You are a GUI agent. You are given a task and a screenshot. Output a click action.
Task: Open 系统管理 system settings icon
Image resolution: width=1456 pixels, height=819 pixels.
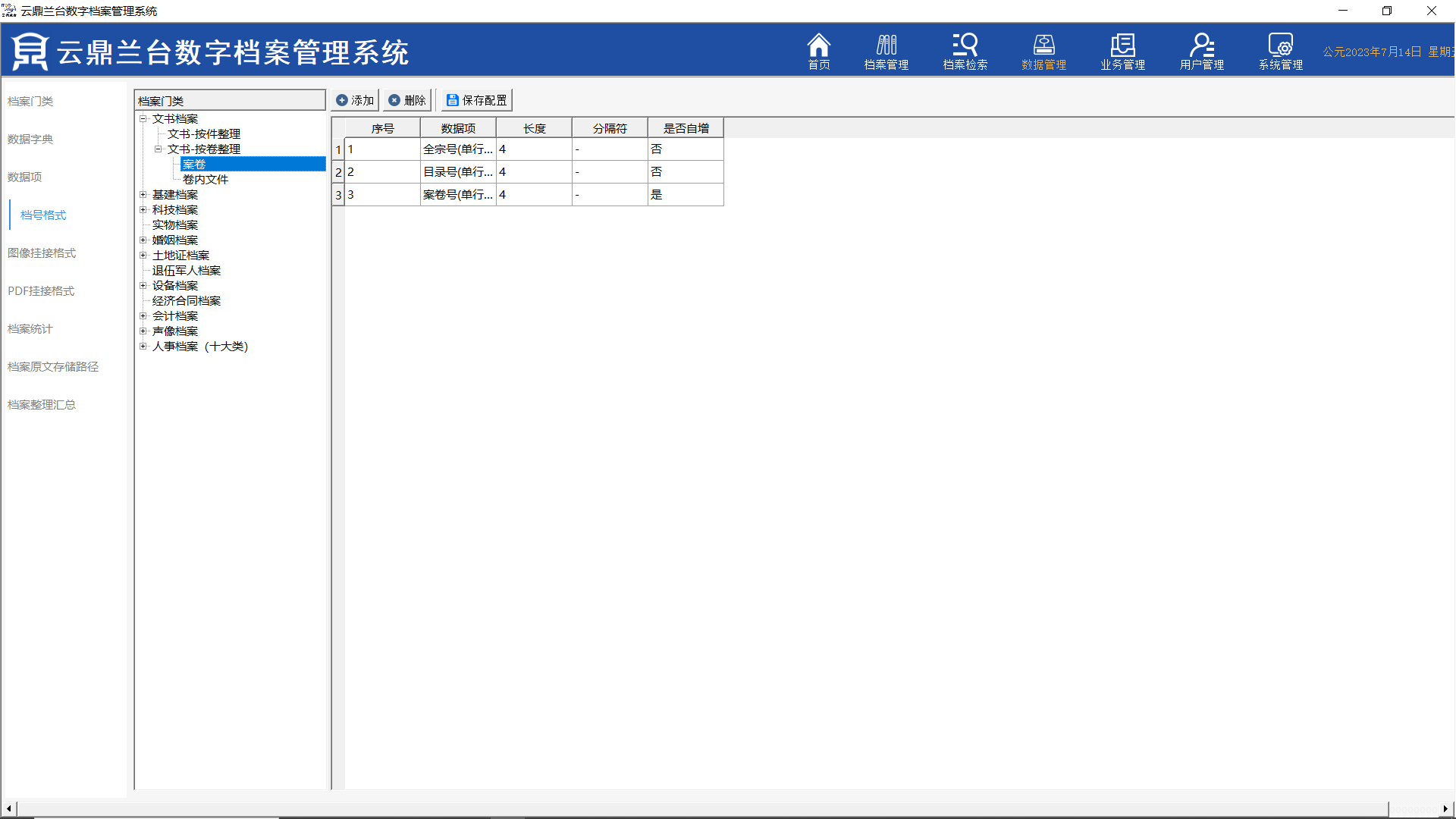1280,52
